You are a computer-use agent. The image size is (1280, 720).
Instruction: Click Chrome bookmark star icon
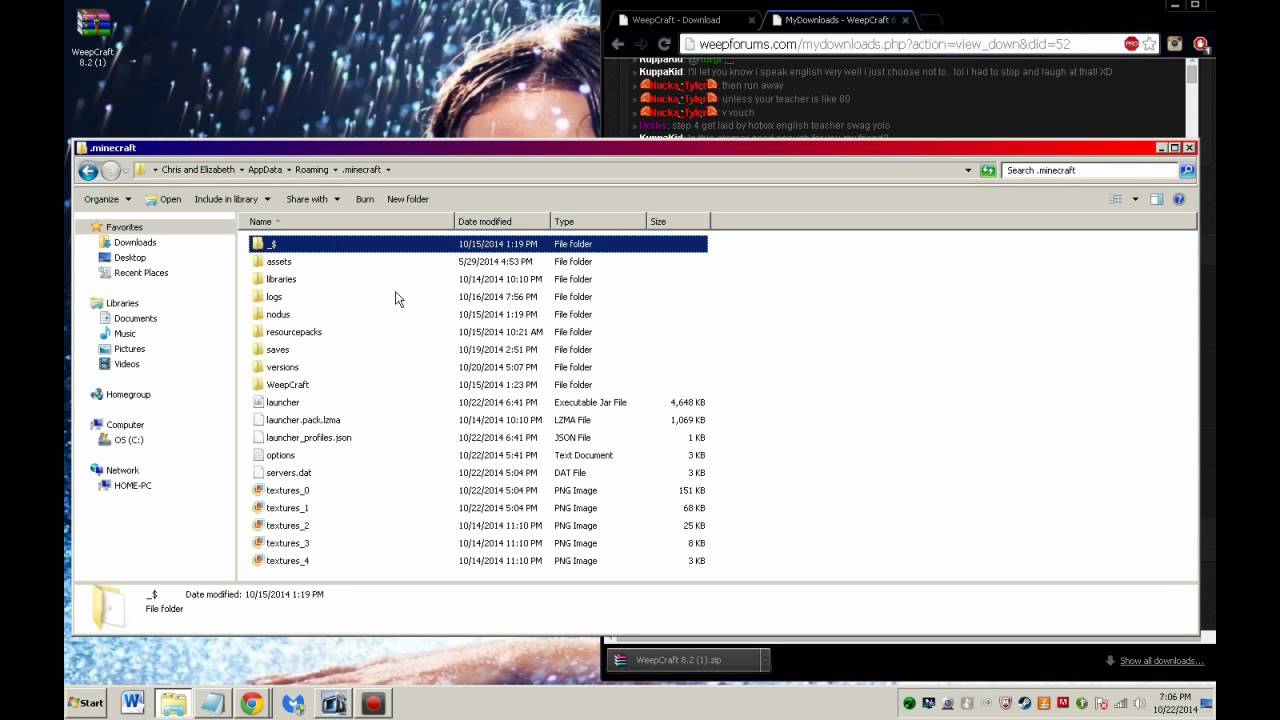click(1150, 44)
